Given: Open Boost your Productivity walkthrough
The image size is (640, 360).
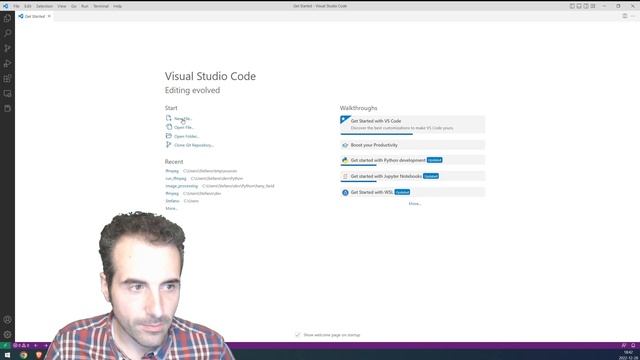Looking at the screenshot, I should point(413,145).
